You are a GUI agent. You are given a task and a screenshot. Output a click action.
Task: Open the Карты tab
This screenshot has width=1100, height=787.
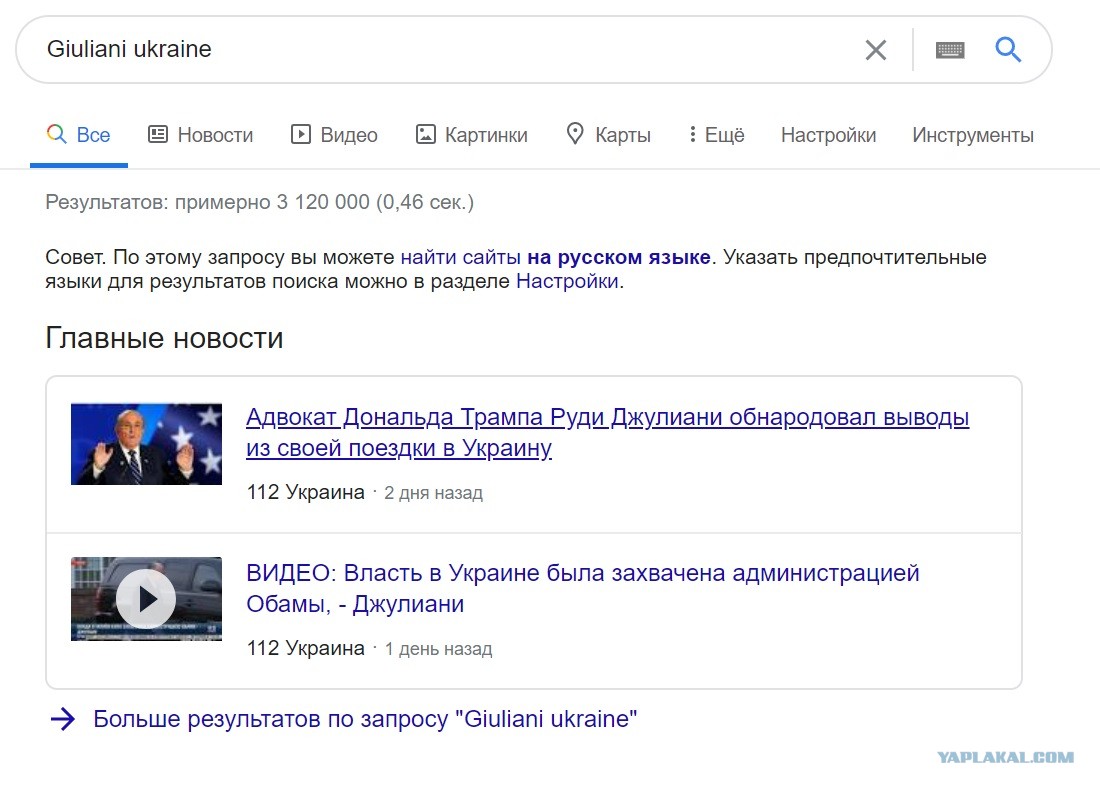point(609,135)
